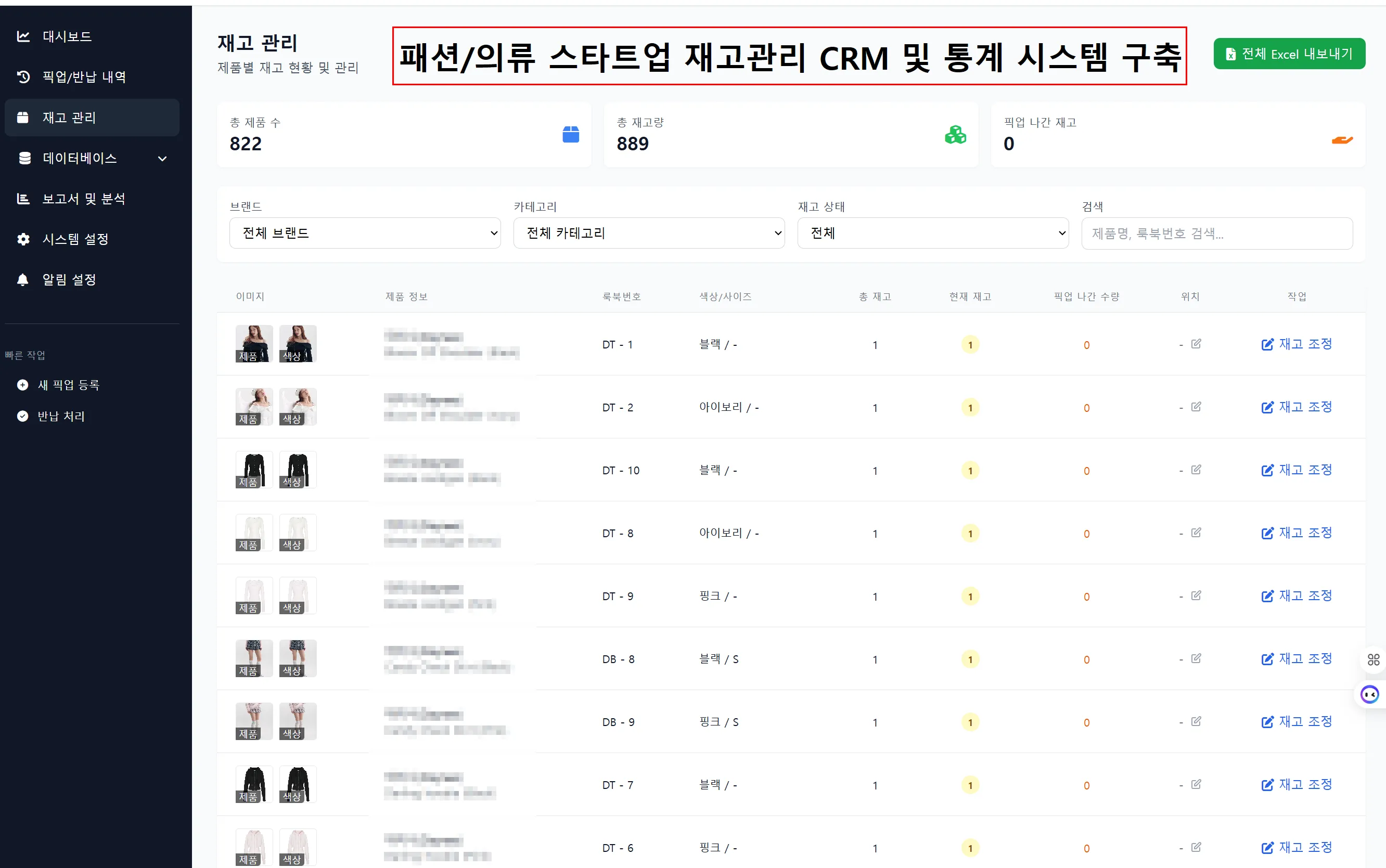Open the 대시보드 dashboard menu
1386x868 pixels.
coord(92,37)
